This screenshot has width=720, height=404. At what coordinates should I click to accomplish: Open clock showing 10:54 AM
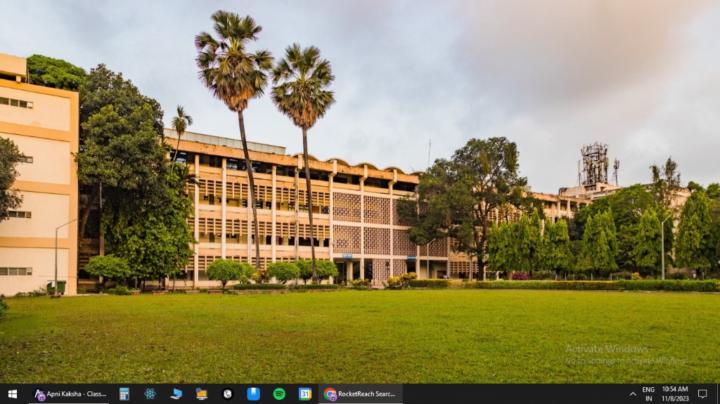click(x=675, y=394)
